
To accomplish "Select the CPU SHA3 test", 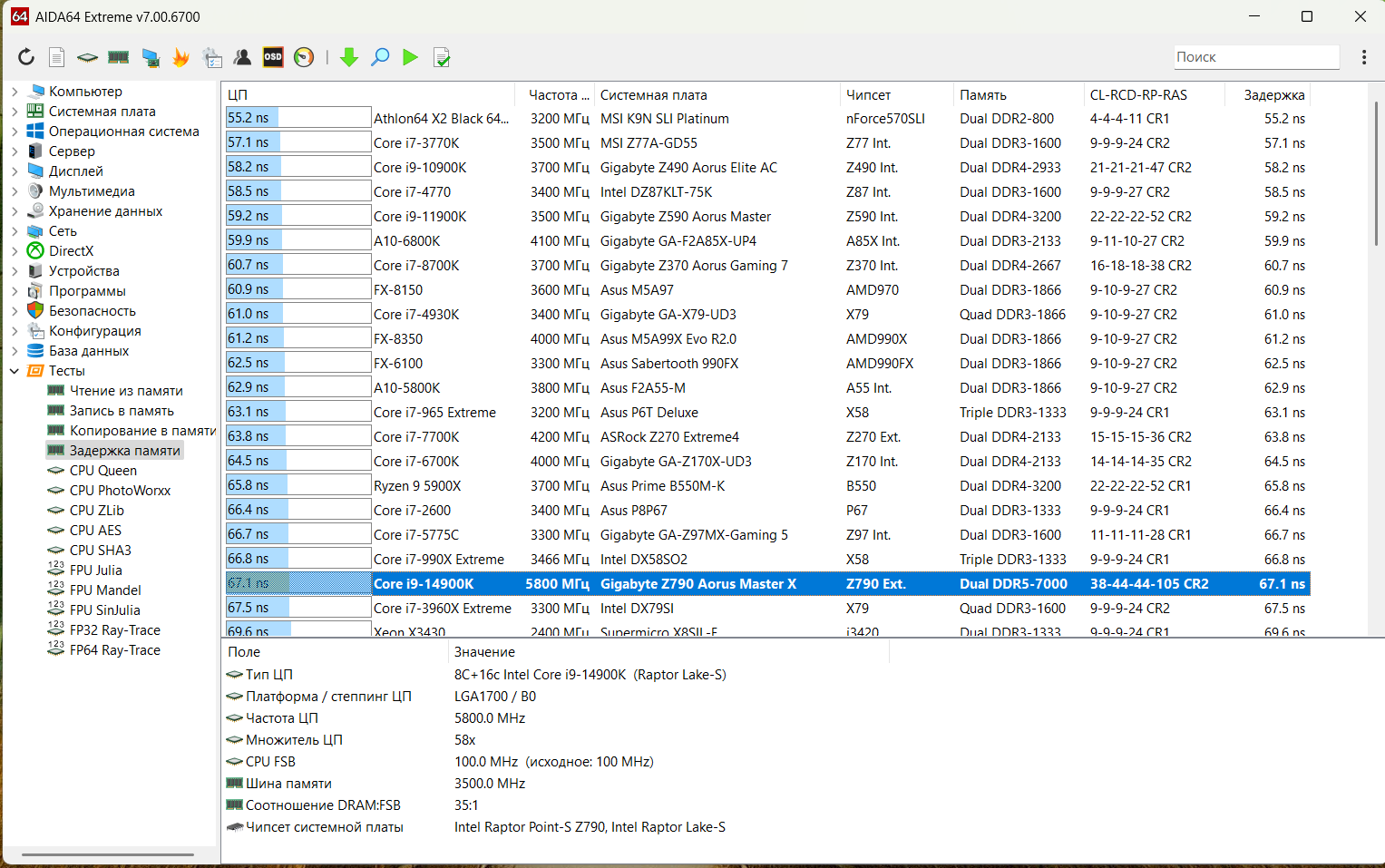I will click(100, 551).
